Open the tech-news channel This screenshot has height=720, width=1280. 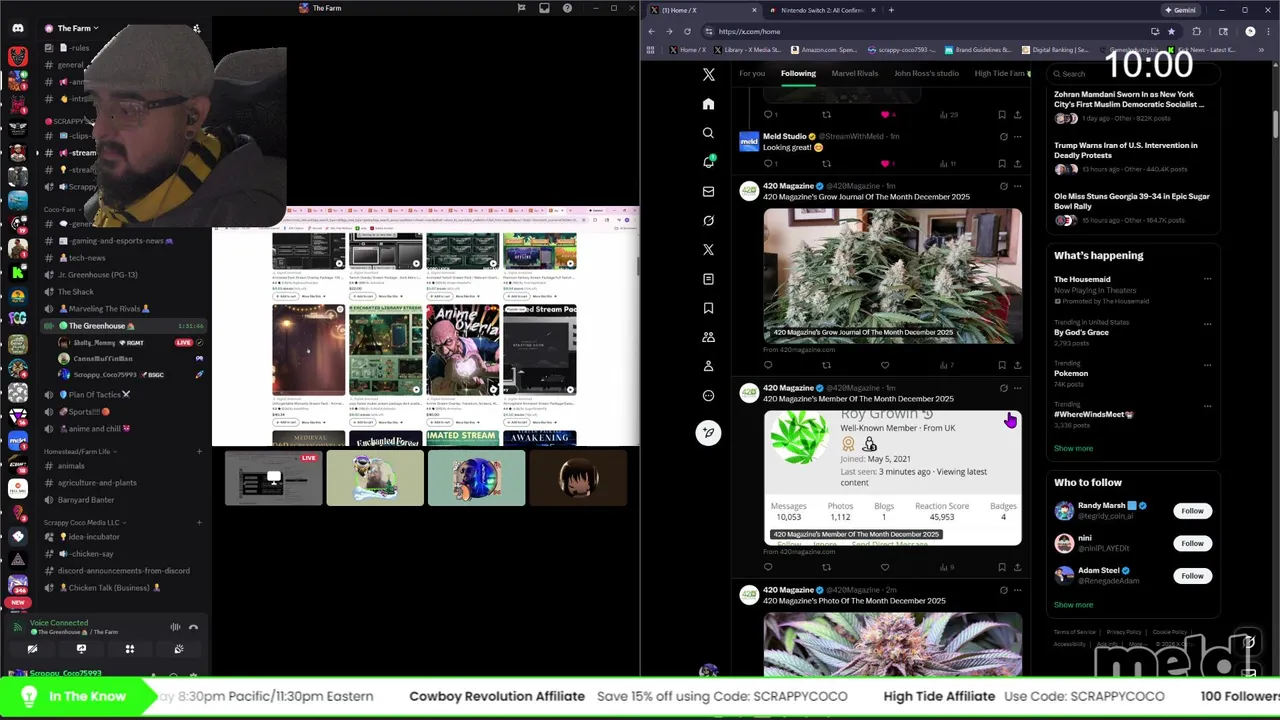[87, 258]
